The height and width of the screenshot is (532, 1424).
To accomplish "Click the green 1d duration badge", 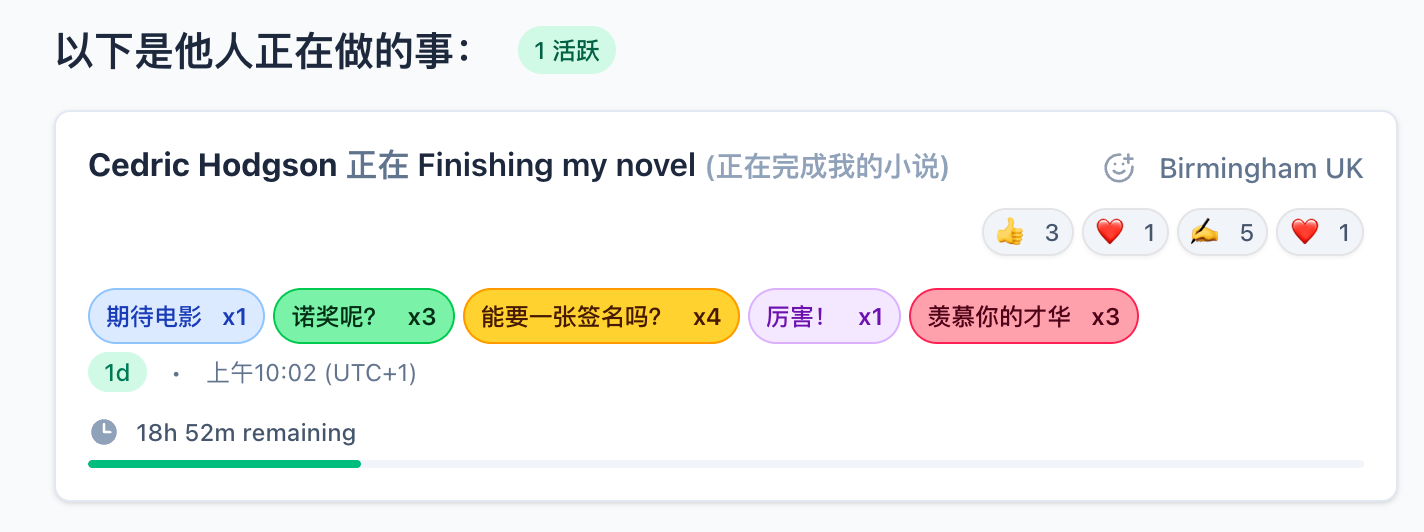I will point(118,373).
